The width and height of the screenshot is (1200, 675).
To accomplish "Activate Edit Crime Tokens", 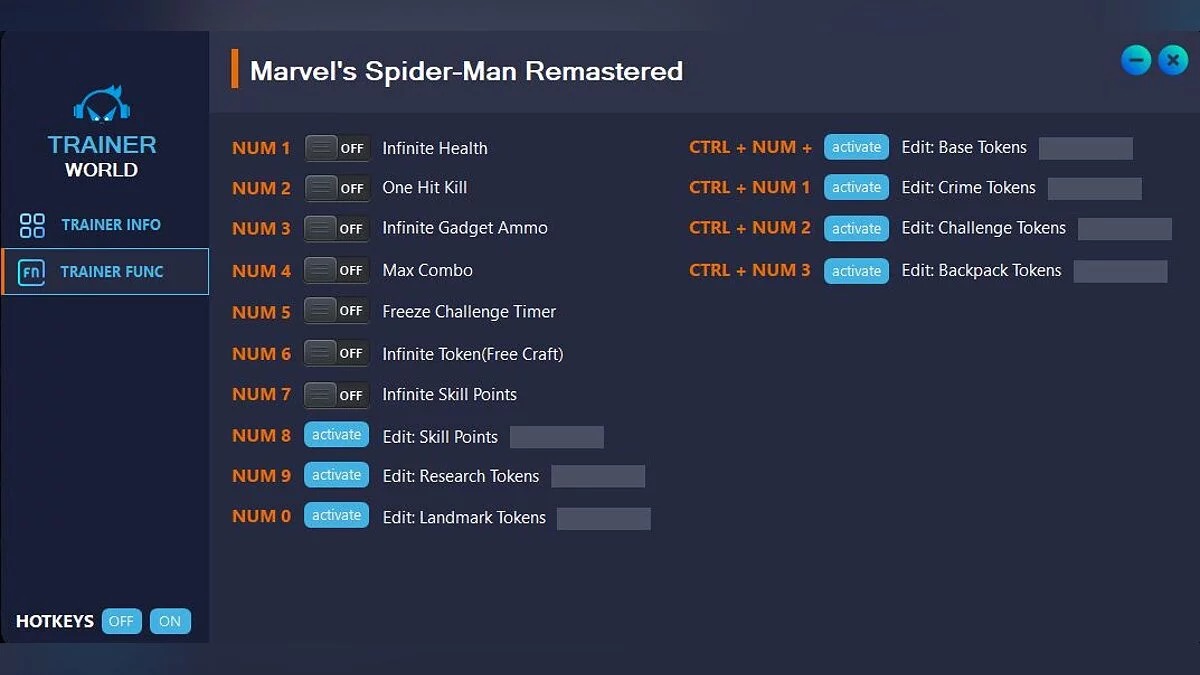I will point(856,187).
